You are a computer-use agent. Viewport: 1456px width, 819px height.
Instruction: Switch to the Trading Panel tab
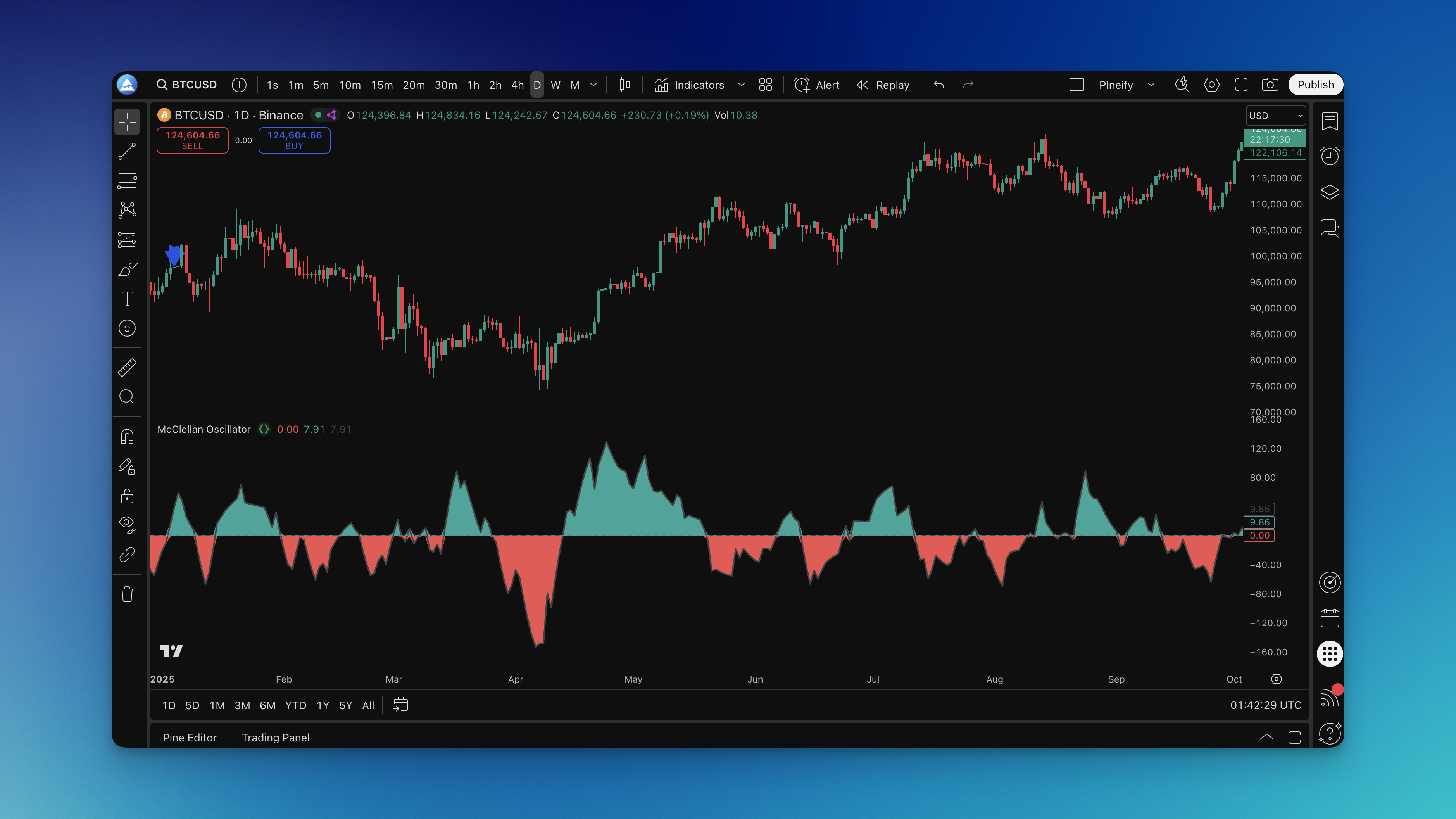click(275, 737)
